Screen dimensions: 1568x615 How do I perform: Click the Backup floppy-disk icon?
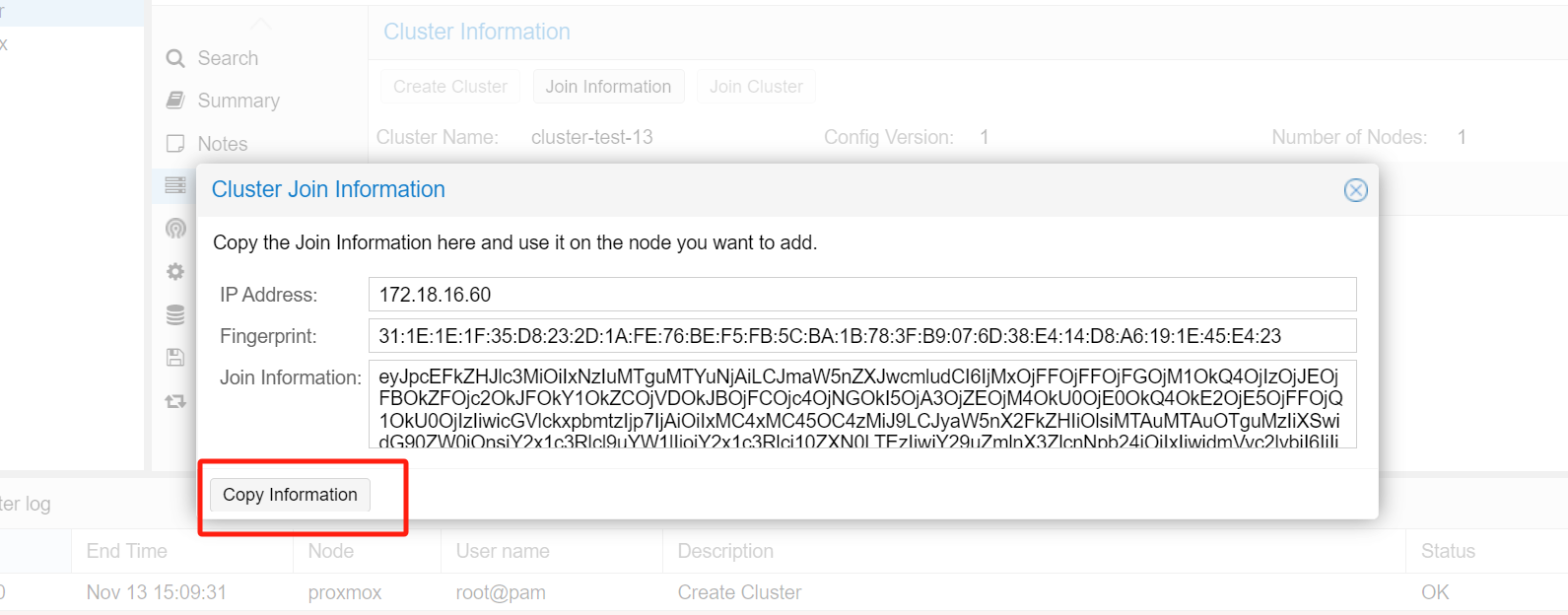[x=175, y=358]
